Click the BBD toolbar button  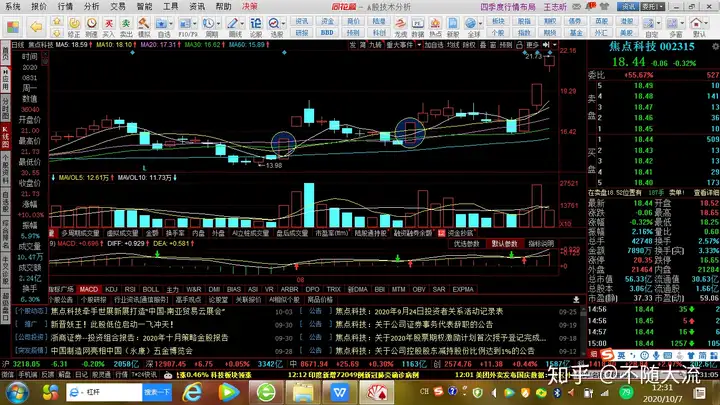tap(327, 33)
